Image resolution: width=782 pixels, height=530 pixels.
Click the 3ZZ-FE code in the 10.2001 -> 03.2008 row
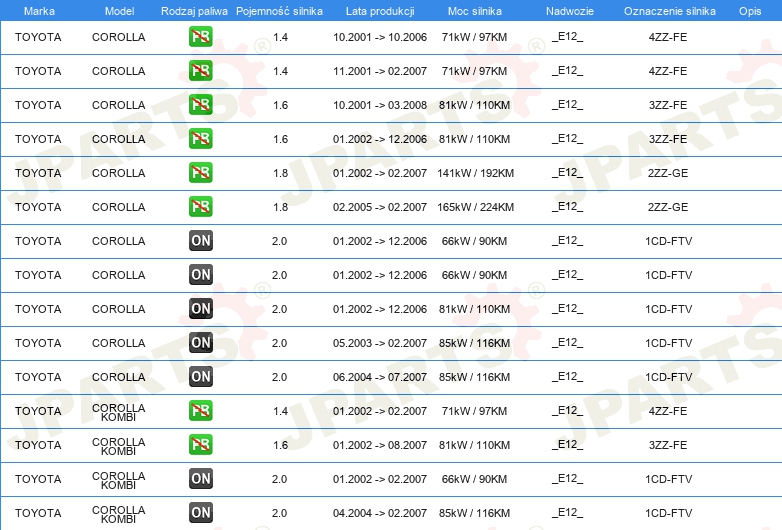click(x=668, y=105)
